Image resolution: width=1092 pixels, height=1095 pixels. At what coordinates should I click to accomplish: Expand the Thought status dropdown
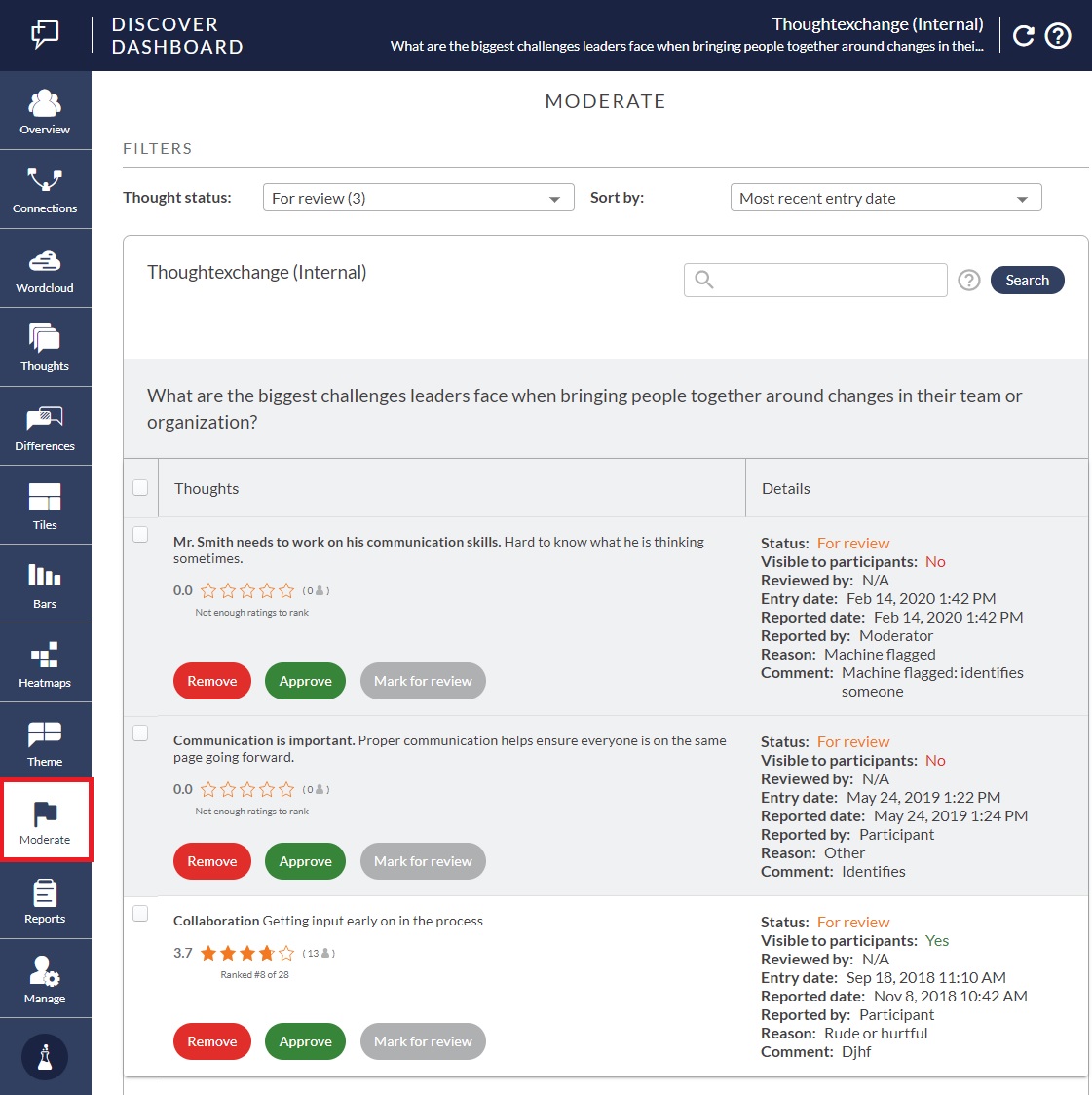(418, 198)
